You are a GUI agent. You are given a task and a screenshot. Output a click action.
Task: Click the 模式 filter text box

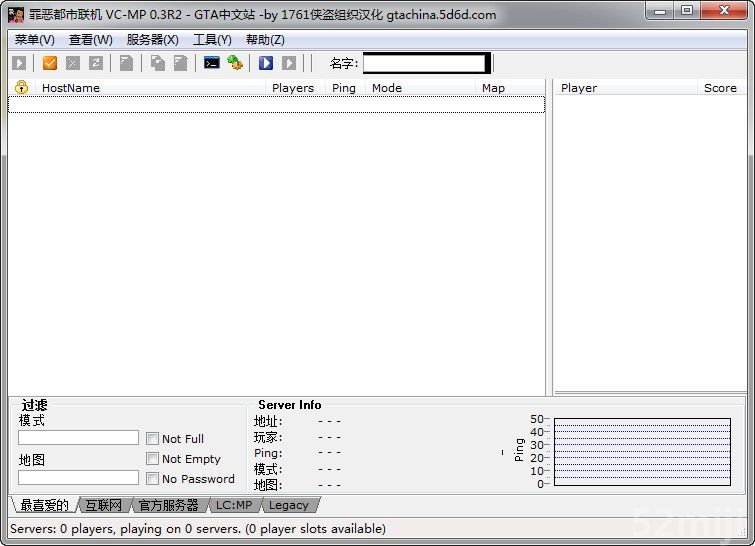tap(78, 438)
